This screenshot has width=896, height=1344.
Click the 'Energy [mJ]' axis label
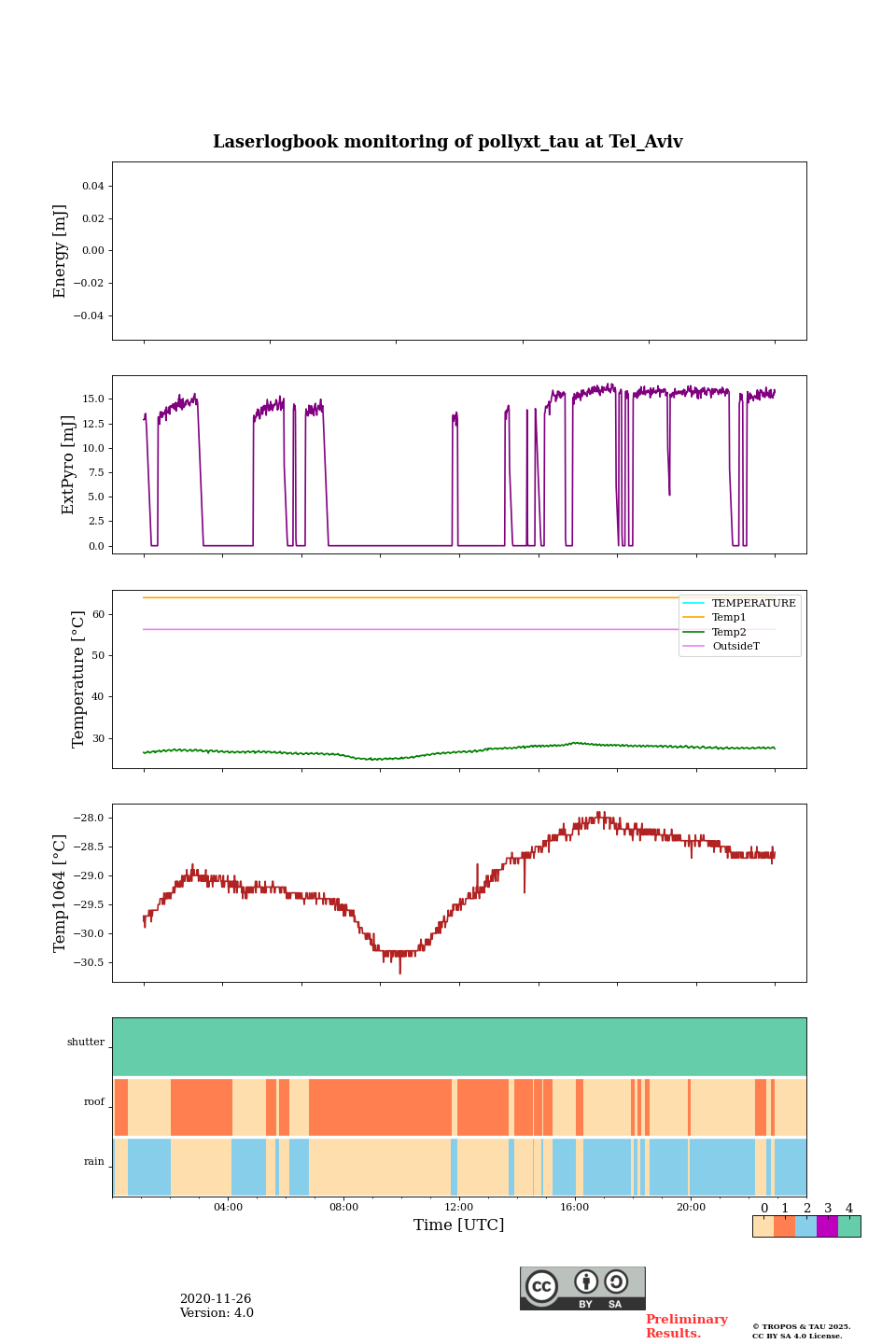[x=61, y=251]
